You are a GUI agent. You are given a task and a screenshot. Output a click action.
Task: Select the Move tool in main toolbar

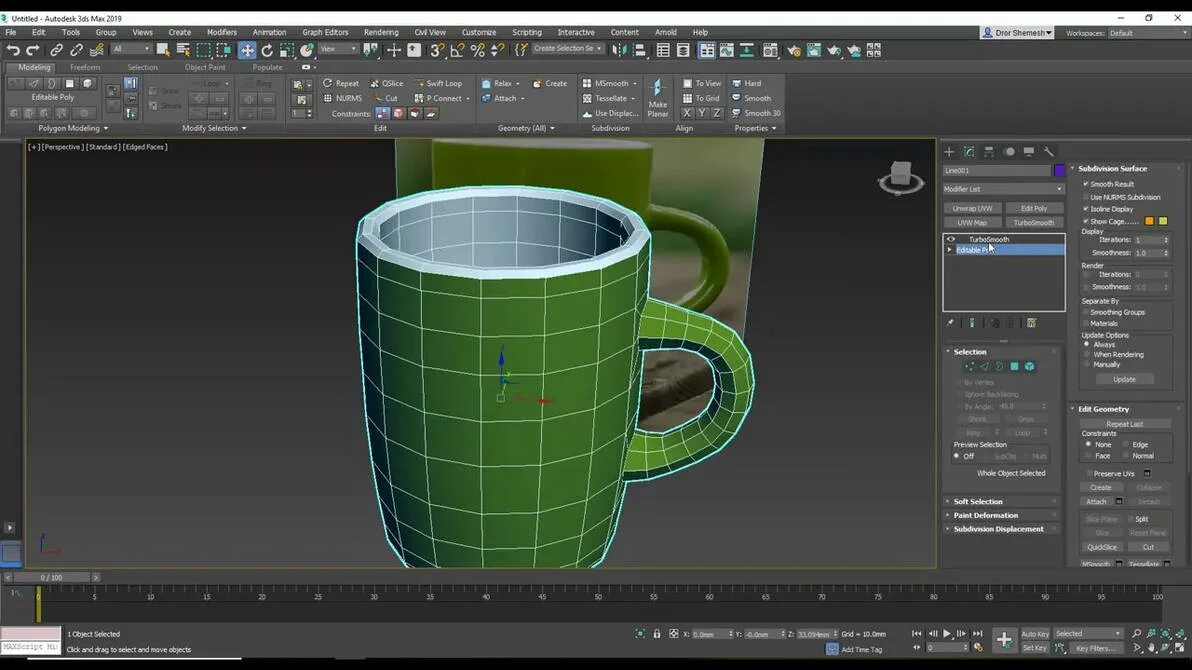point(247,50)
